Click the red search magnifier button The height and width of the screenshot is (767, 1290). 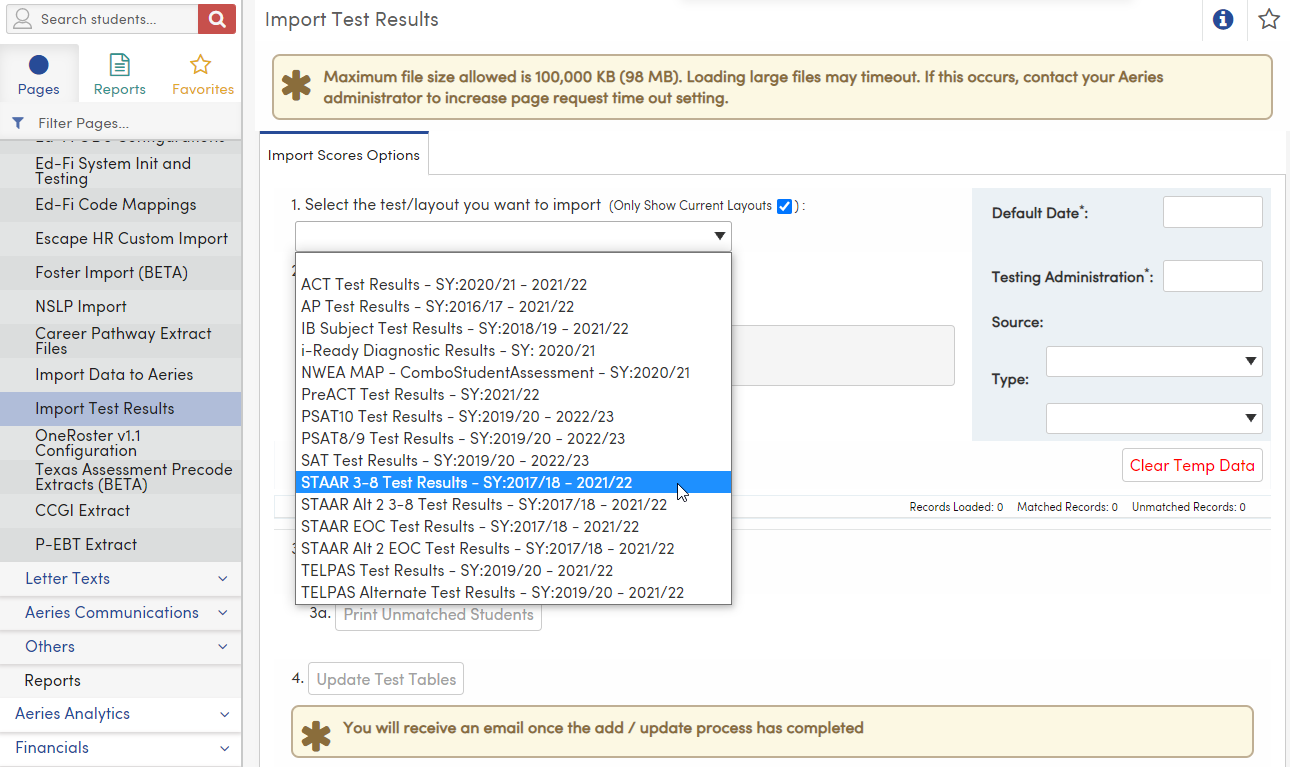pos(217,19)
